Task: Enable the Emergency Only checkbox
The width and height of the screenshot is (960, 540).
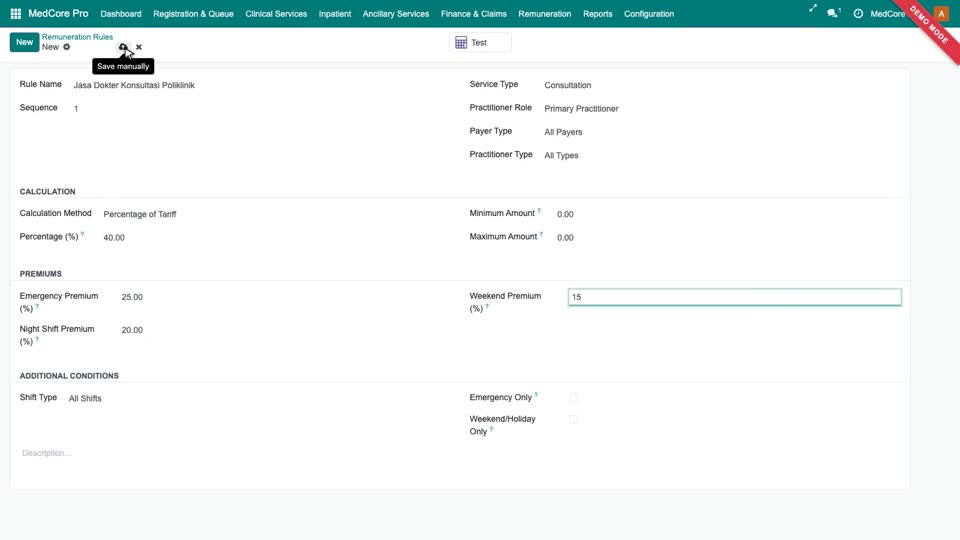Action: (x=573, y=397)
